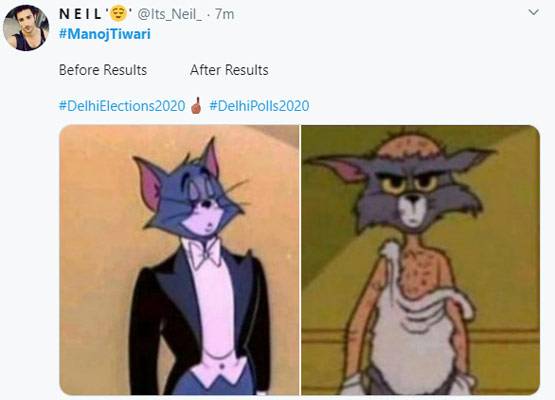Open the #DelhiPolls2020 hashtag

click(x=259, y=106)
